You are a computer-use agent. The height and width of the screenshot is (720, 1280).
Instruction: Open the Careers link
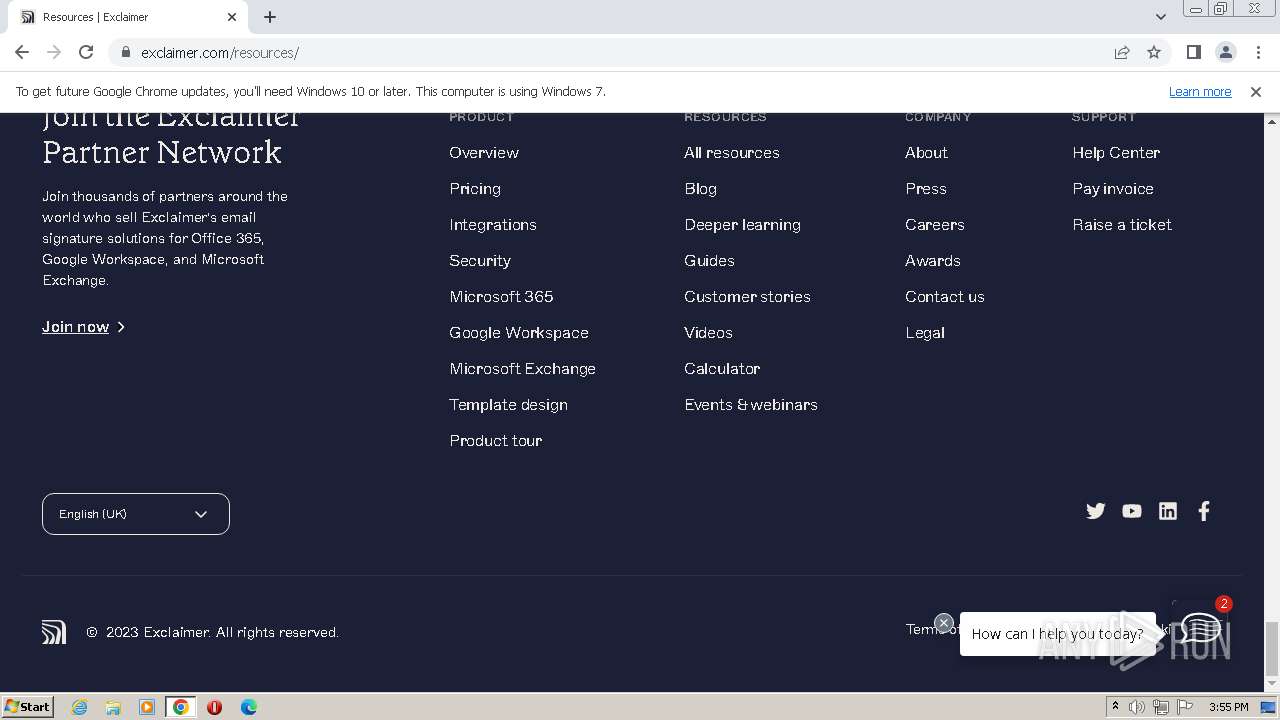(935, 225)
